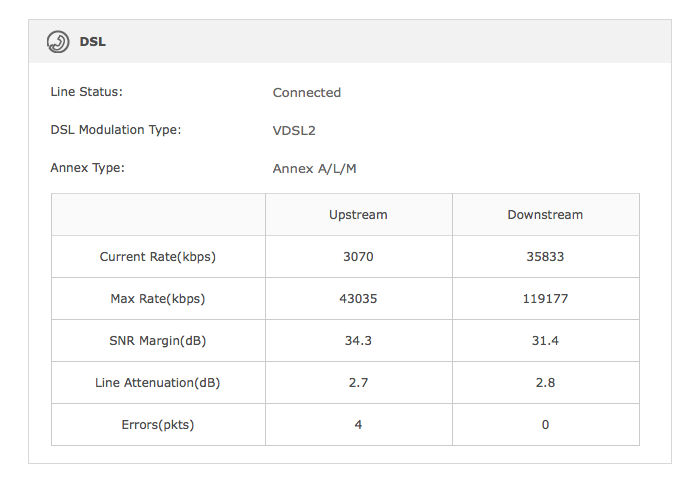Click the DSL section header title

click(x=93, y=42)
